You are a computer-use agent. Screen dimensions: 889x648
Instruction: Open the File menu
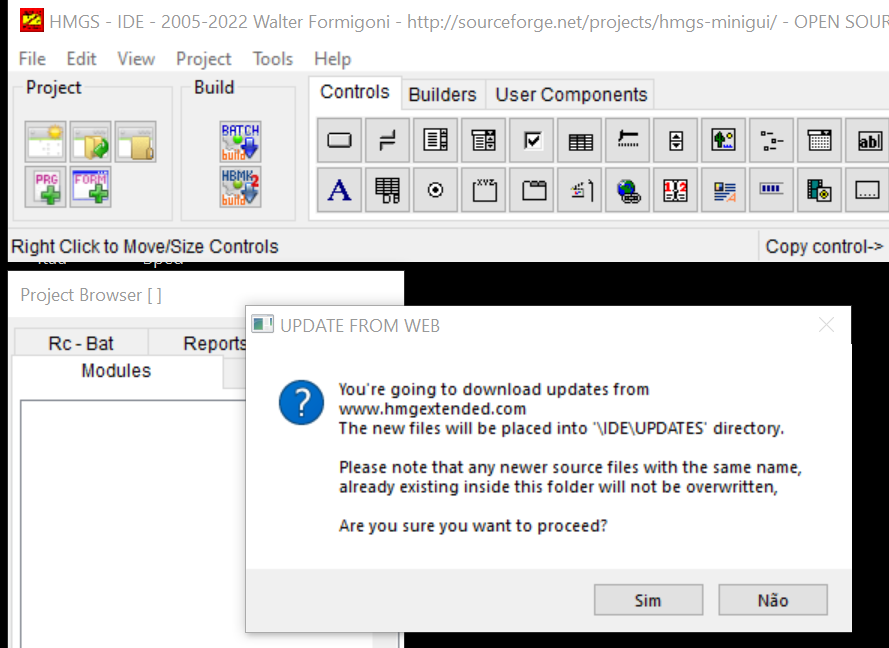tap(32, 59)
